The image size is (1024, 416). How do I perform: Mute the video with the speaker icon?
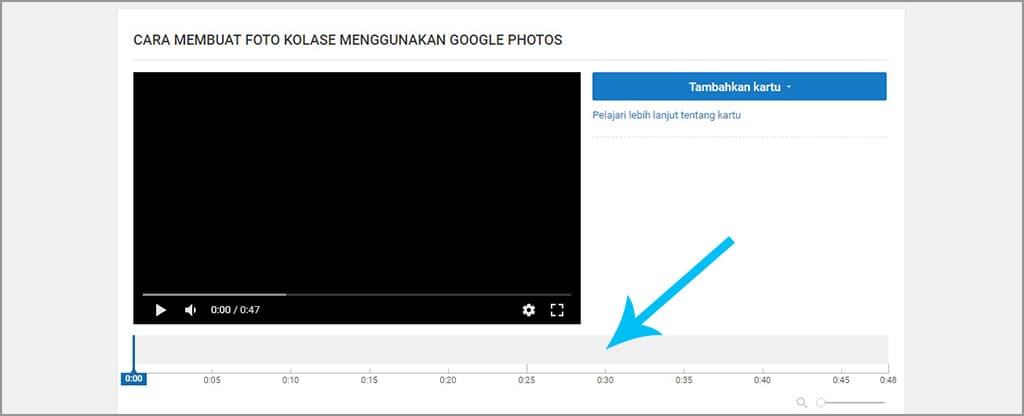click(x=190, y=310)
